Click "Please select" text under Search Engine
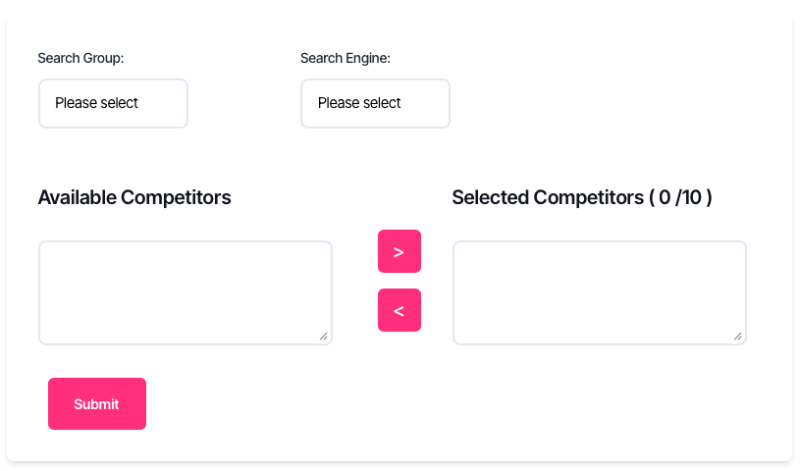 [x=359, y=103]
